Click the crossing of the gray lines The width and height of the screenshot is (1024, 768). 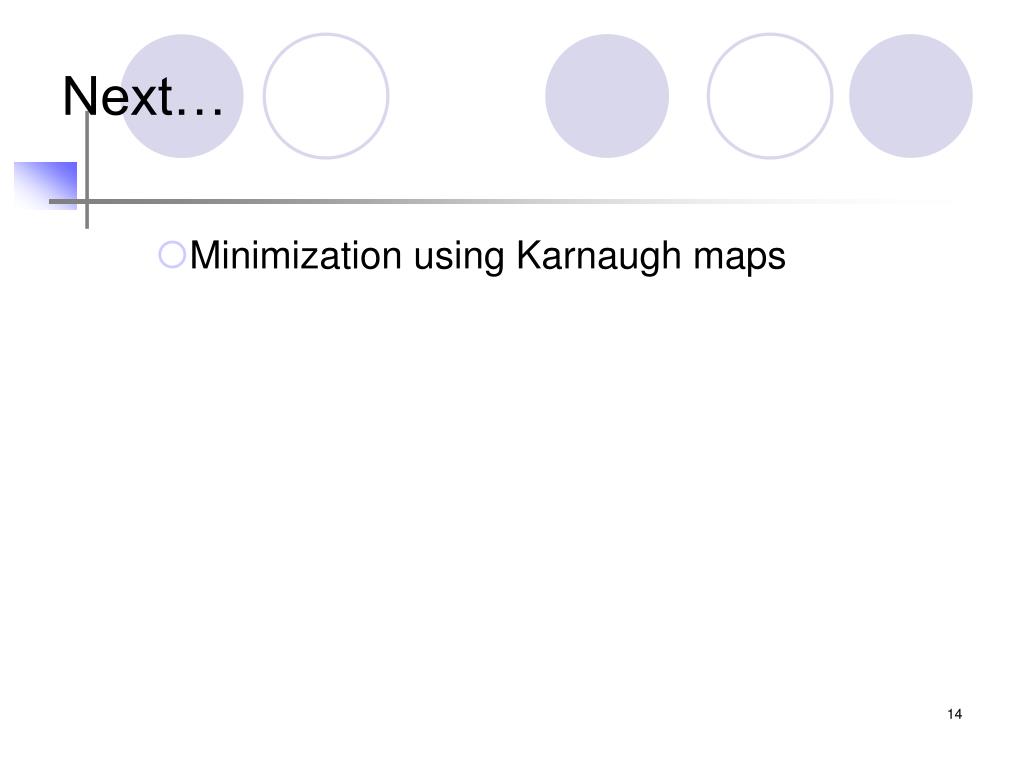point(87,202)
